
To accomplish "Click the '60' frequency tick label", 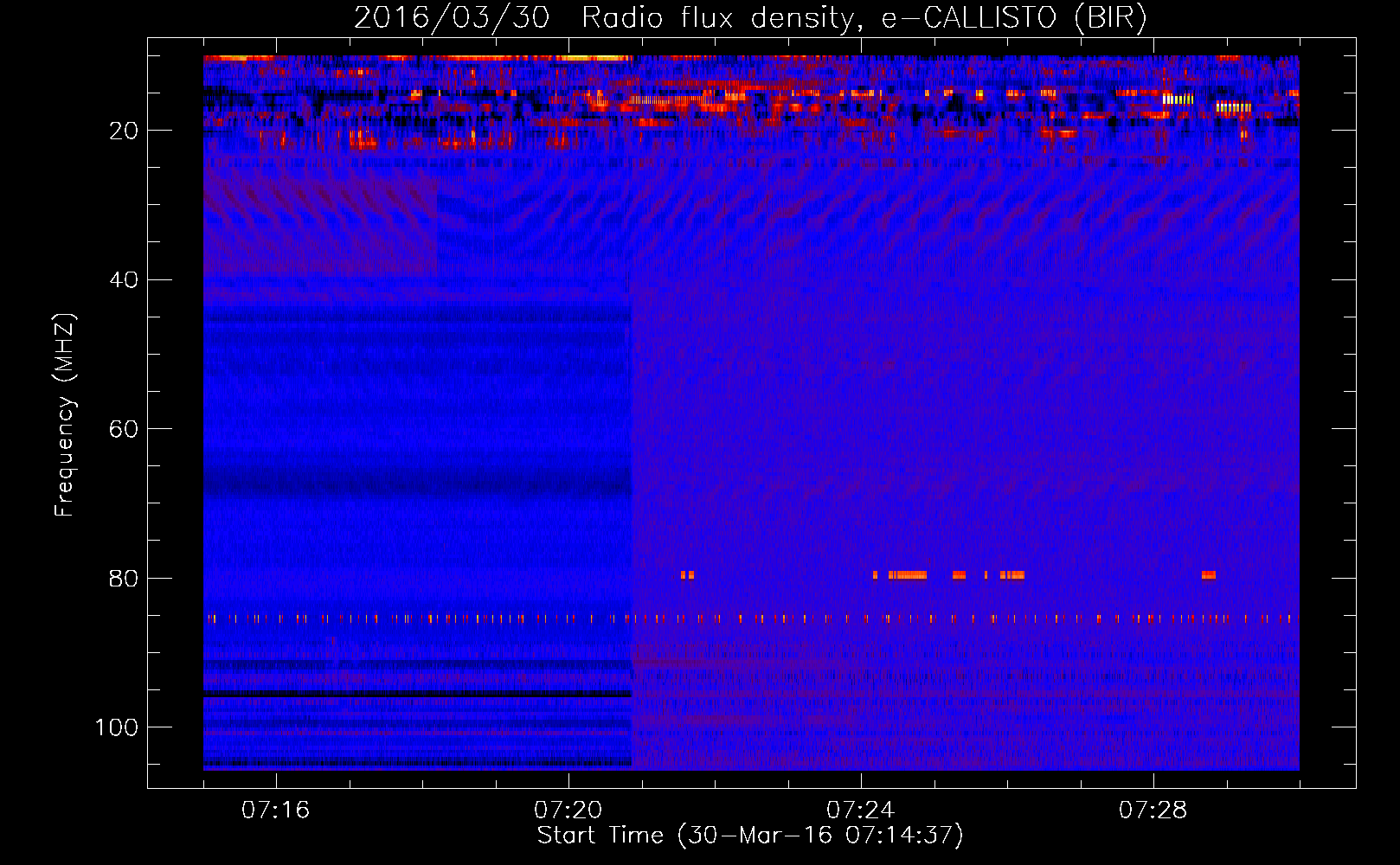I will [124, 430].
